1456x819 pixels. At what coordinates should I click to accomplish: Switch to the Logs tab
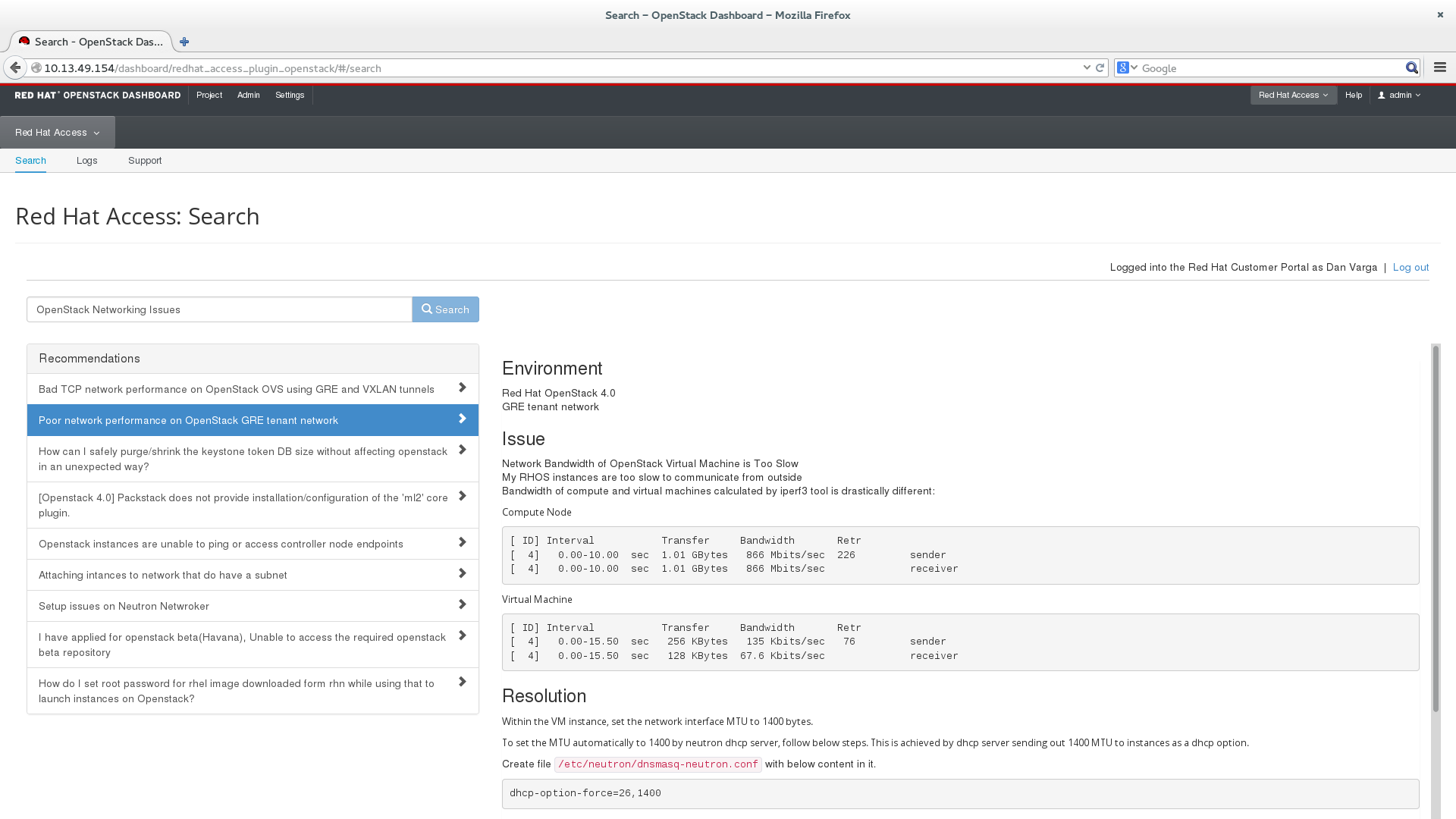coord(87,161)
